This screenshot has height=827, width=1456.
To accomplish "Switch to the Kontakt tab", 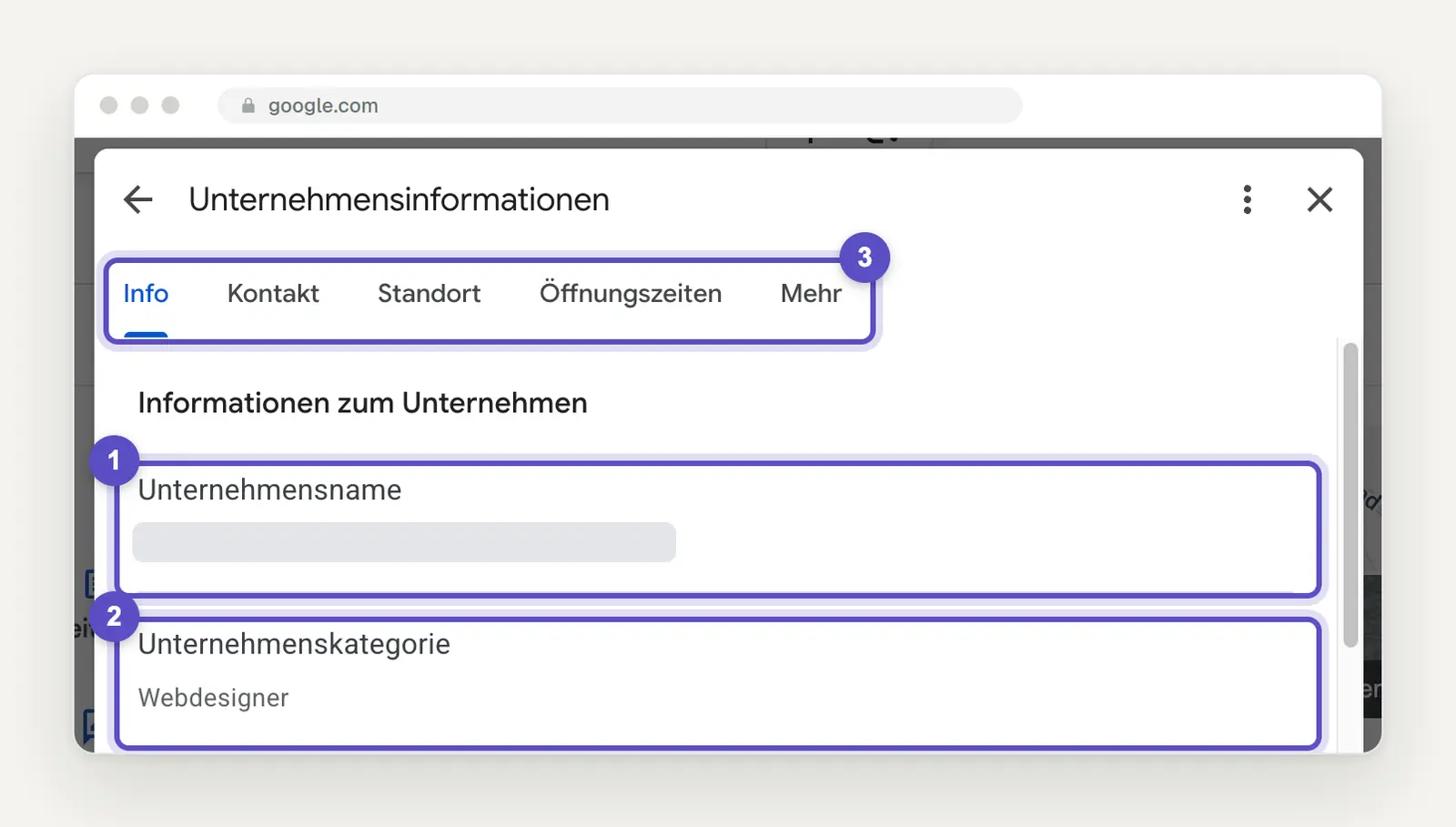I will pyautogui.click(x=273, y=294).
